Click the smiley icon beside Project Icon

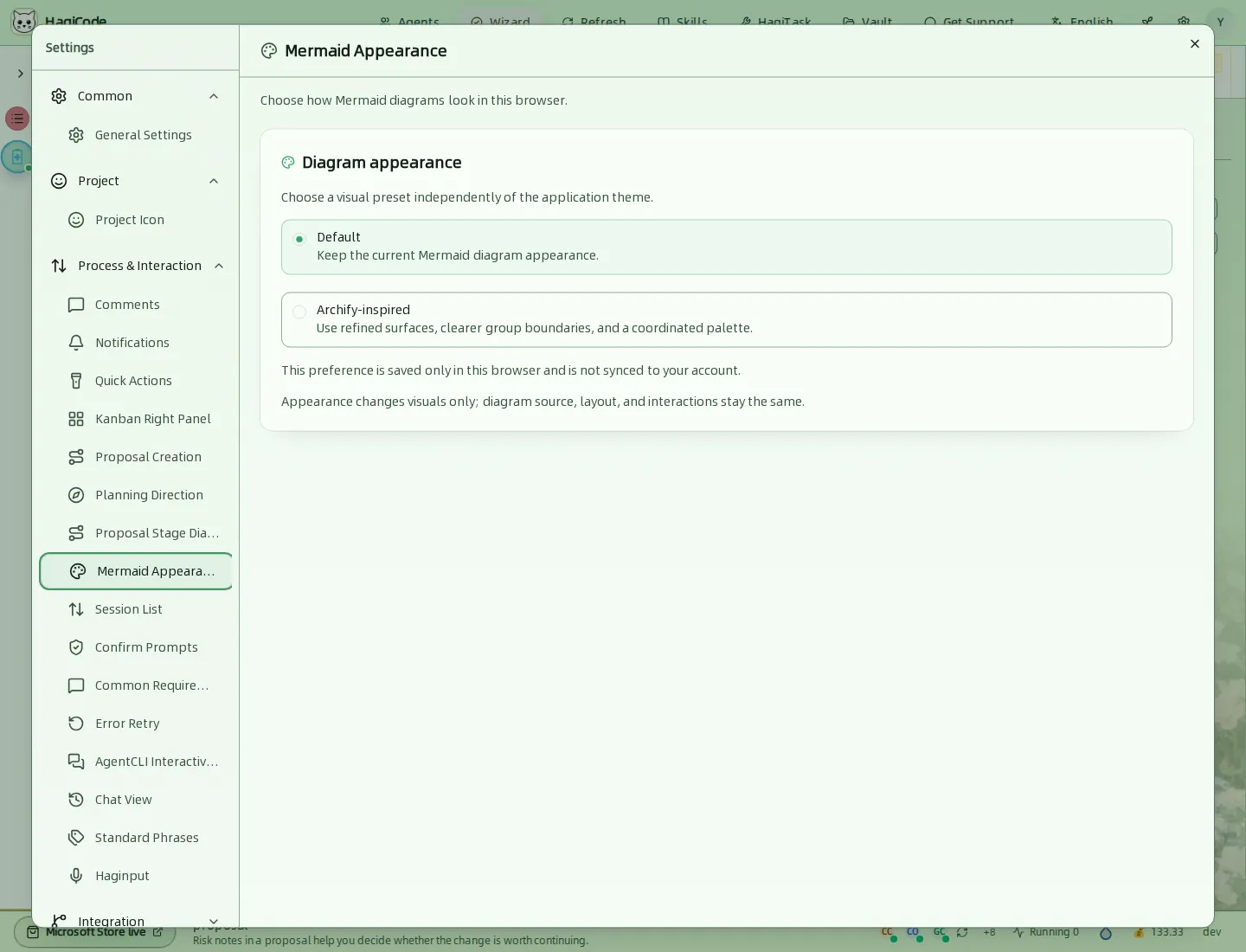76,220
